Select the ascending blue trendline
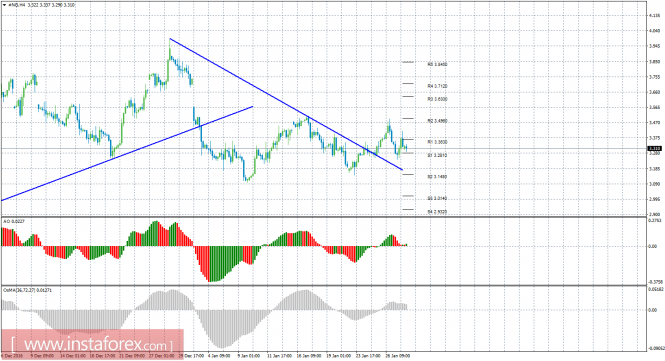The image size is (665, 361). click(127, 153)
